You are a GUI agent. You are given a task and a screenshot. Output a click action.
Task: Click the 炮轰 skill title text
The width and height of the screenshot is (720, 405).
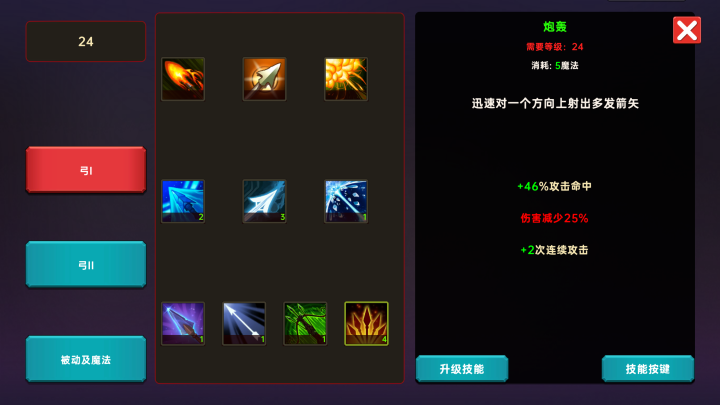pyautogui.click(x=555, y=27)
